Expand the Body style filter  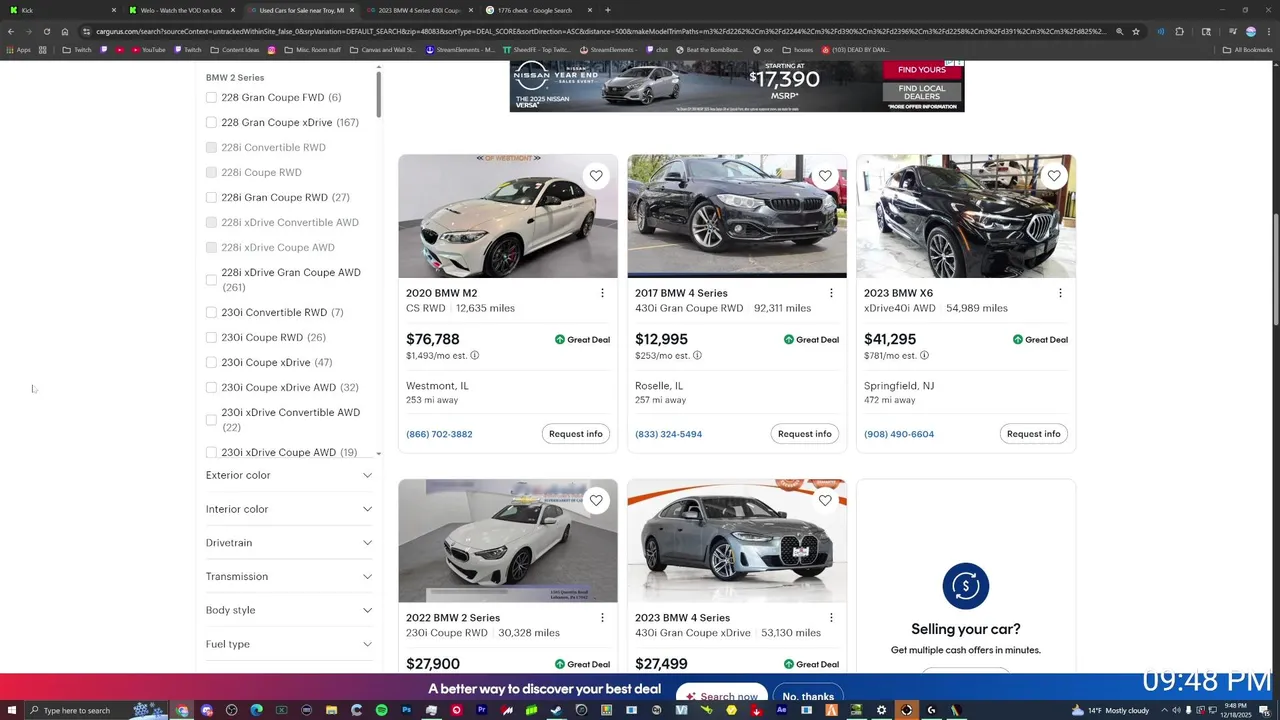289,610
